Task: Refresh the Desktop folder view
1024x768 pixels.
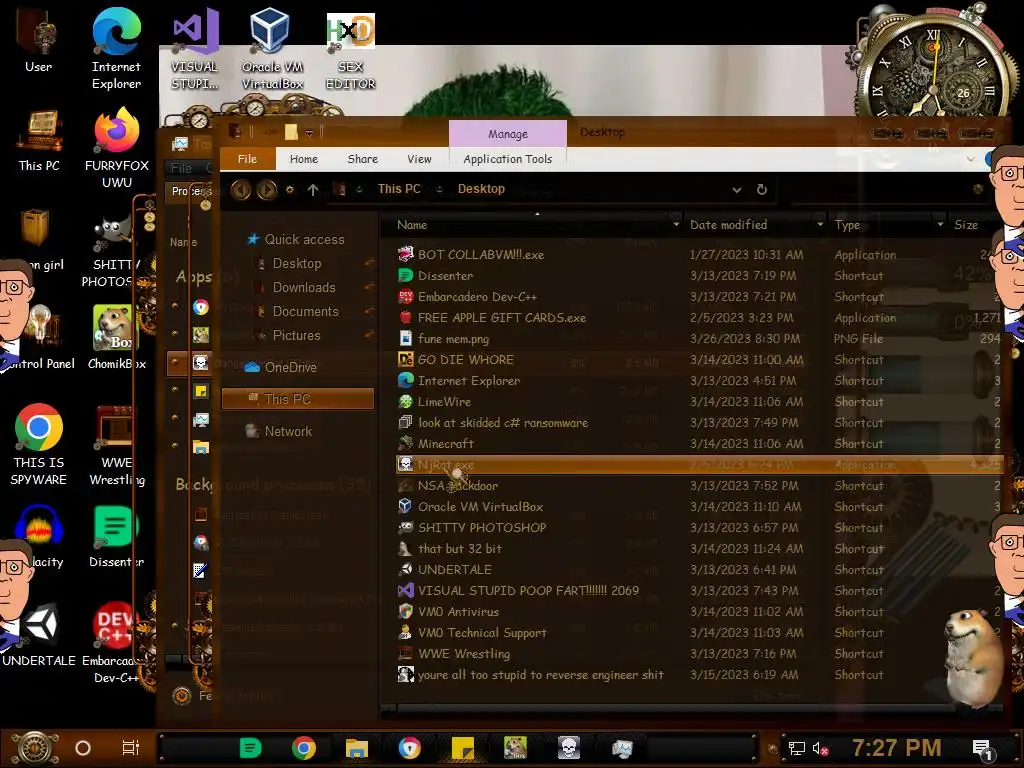Action: tap(761, 189)
